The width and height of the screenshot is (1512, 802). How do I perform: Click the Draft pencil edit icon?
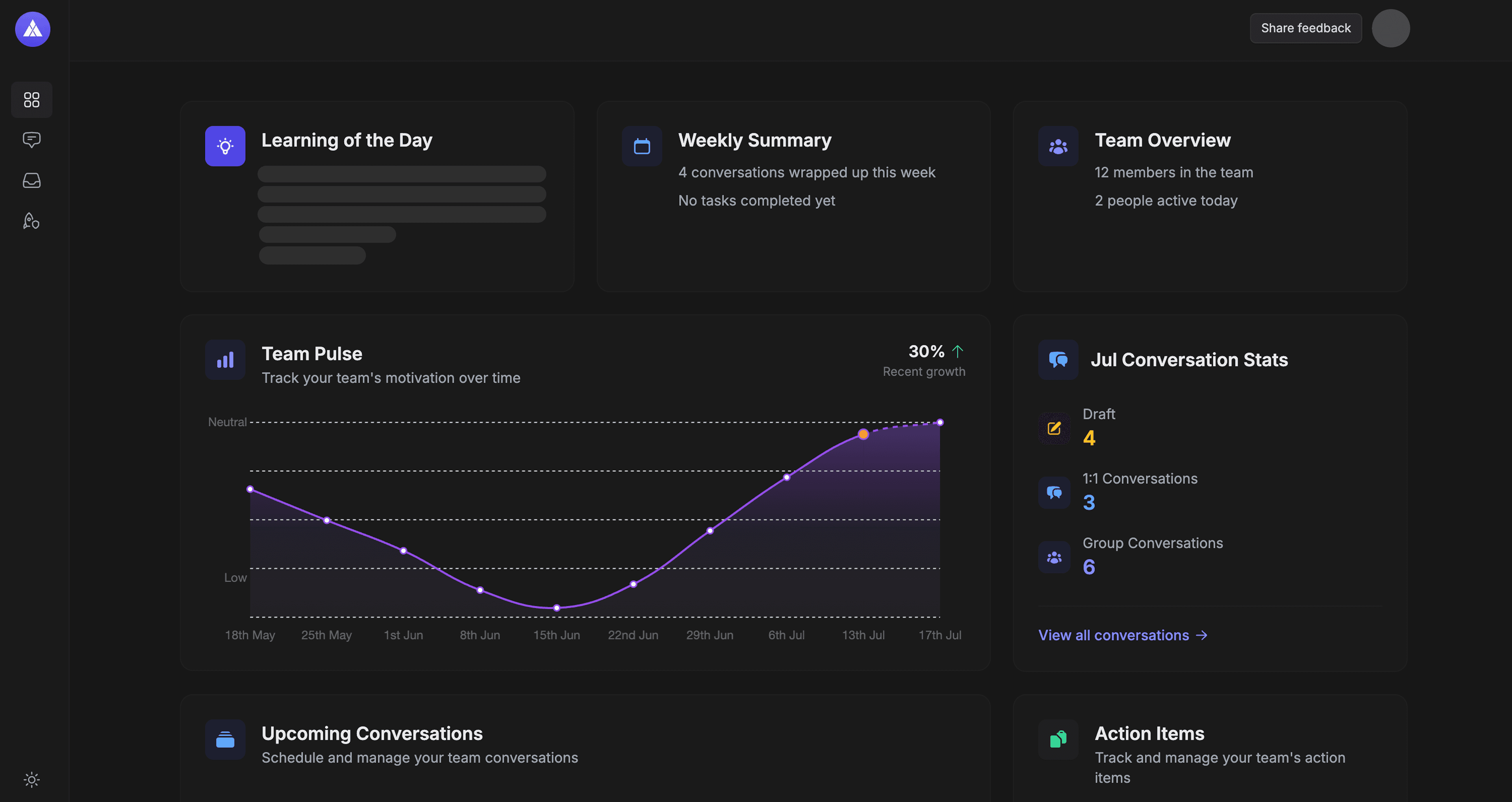click(1054, 428)
